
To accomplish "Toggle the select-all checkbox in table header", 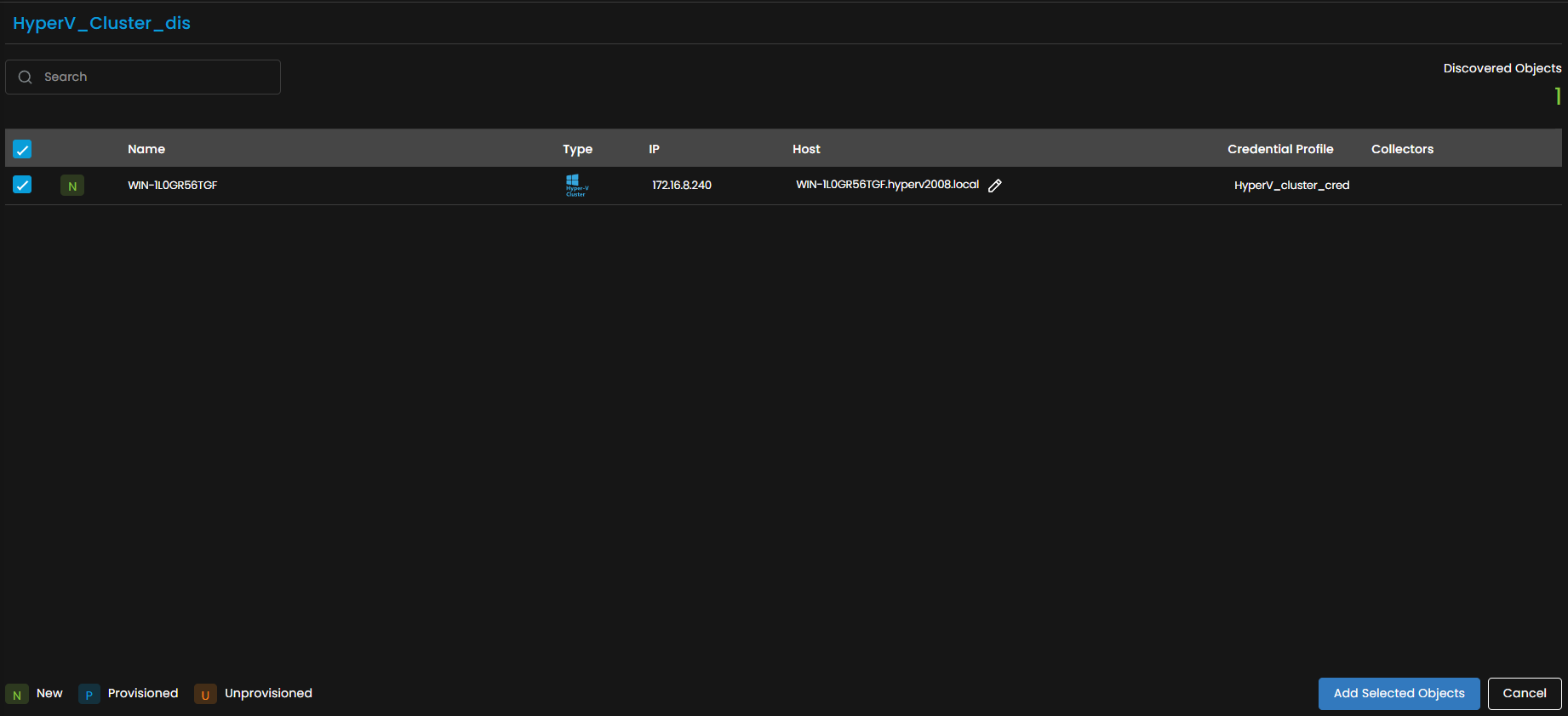I will click(x=22, y=150).
